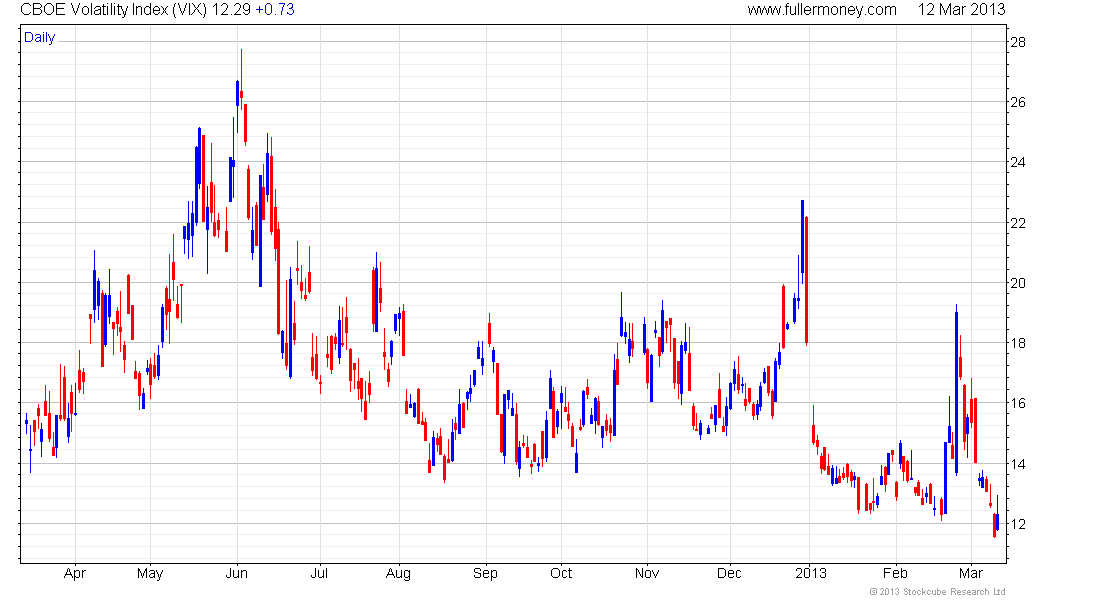This screenshot has height=600, width=1100.
Task: Click the Jun x-axis label
Action: tap(236, 573)
